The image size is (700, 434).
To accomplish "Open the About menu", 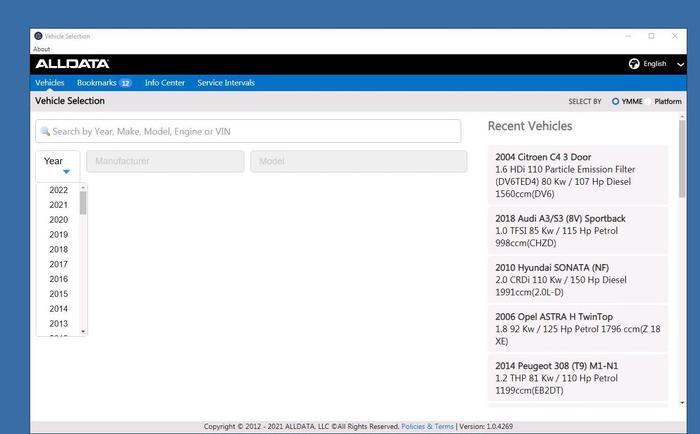I will click(41, 49).
